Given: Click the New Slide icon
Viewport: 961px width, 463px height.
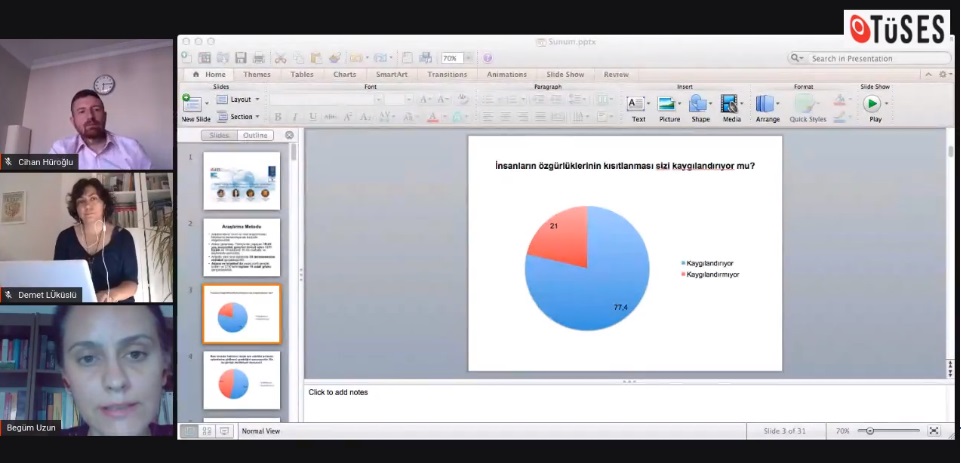Looking at the screenshot, I should (193, 103).
